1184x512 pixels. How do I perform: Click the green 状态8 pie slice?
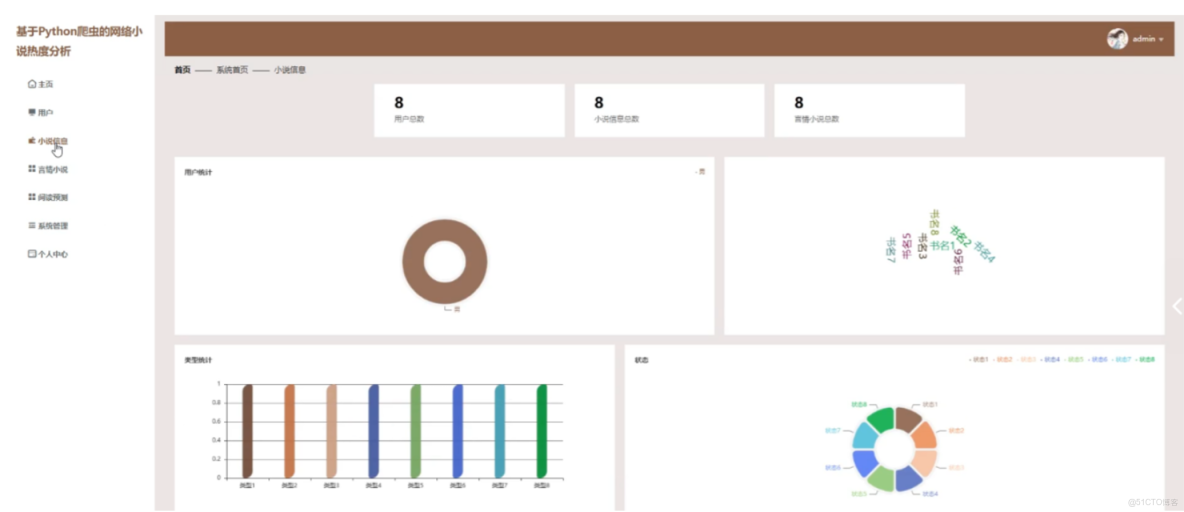pyautogui.click(x=881, y=419)
